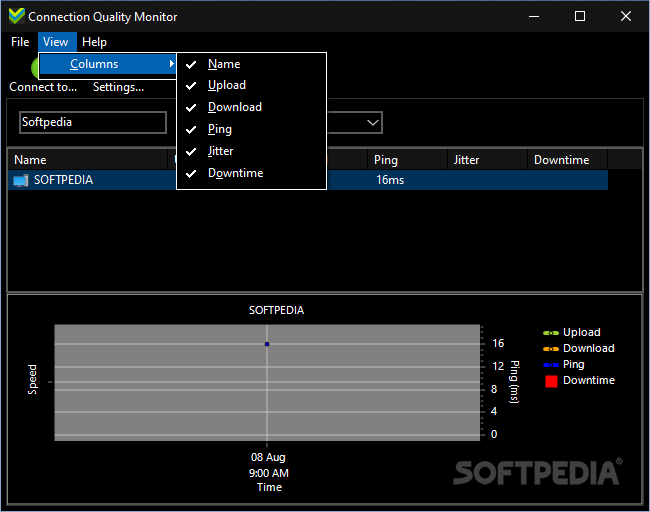Hide the Jitter column
650x512 pixels.
[x=252, y=151]
